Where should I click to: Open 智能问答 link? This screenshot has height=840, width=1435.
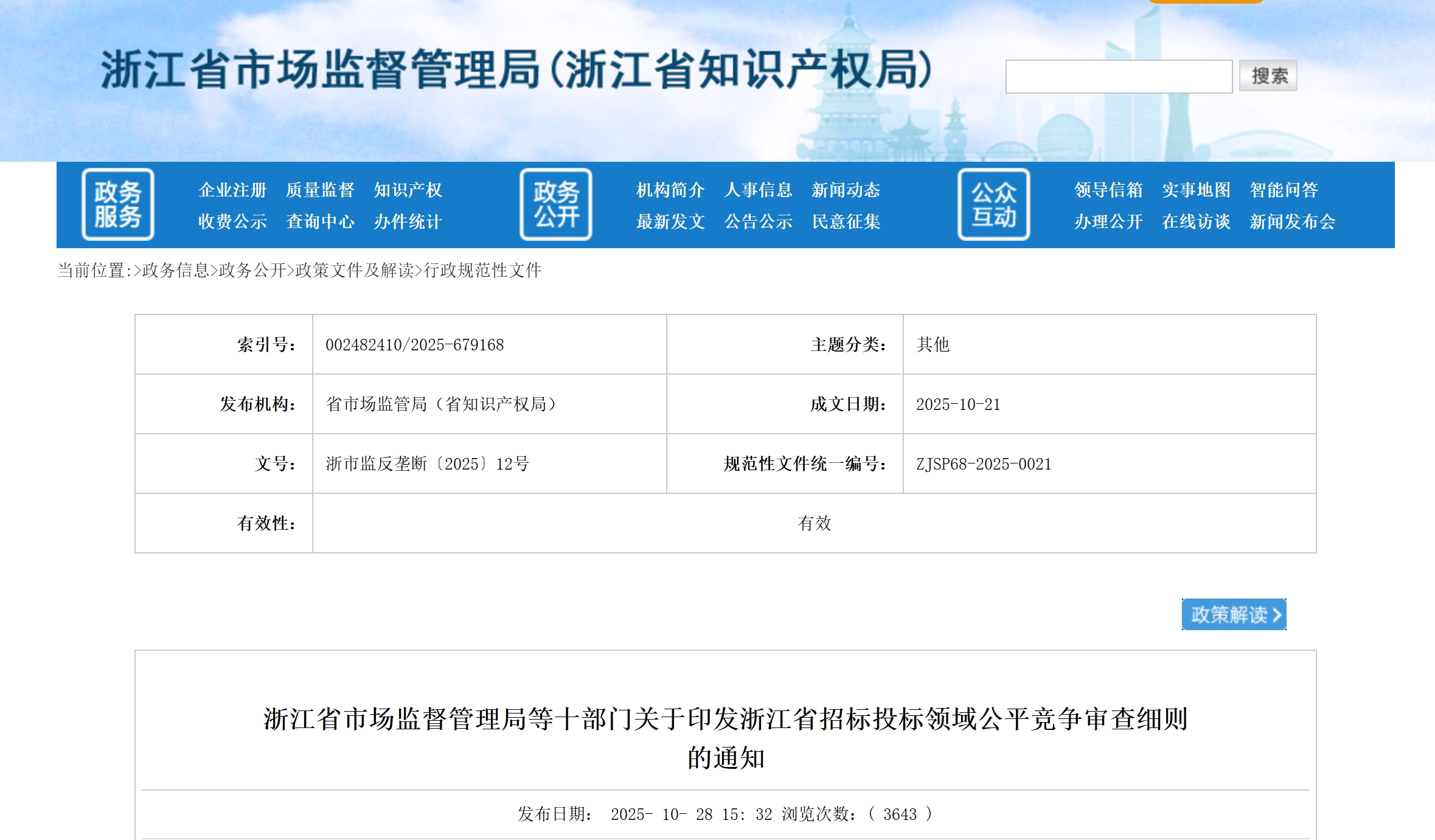point(1284,190)
